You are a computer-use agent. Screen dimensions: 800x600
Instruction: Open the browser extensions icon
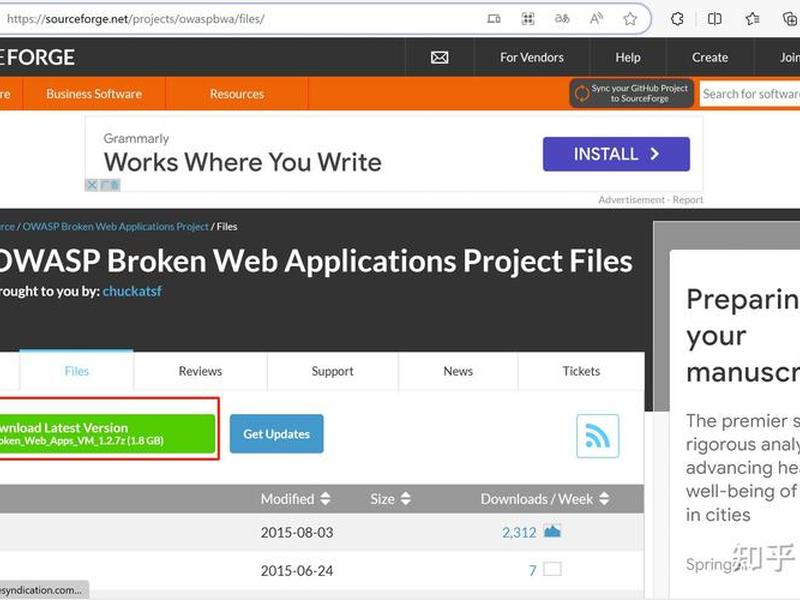tap(677, 19)
